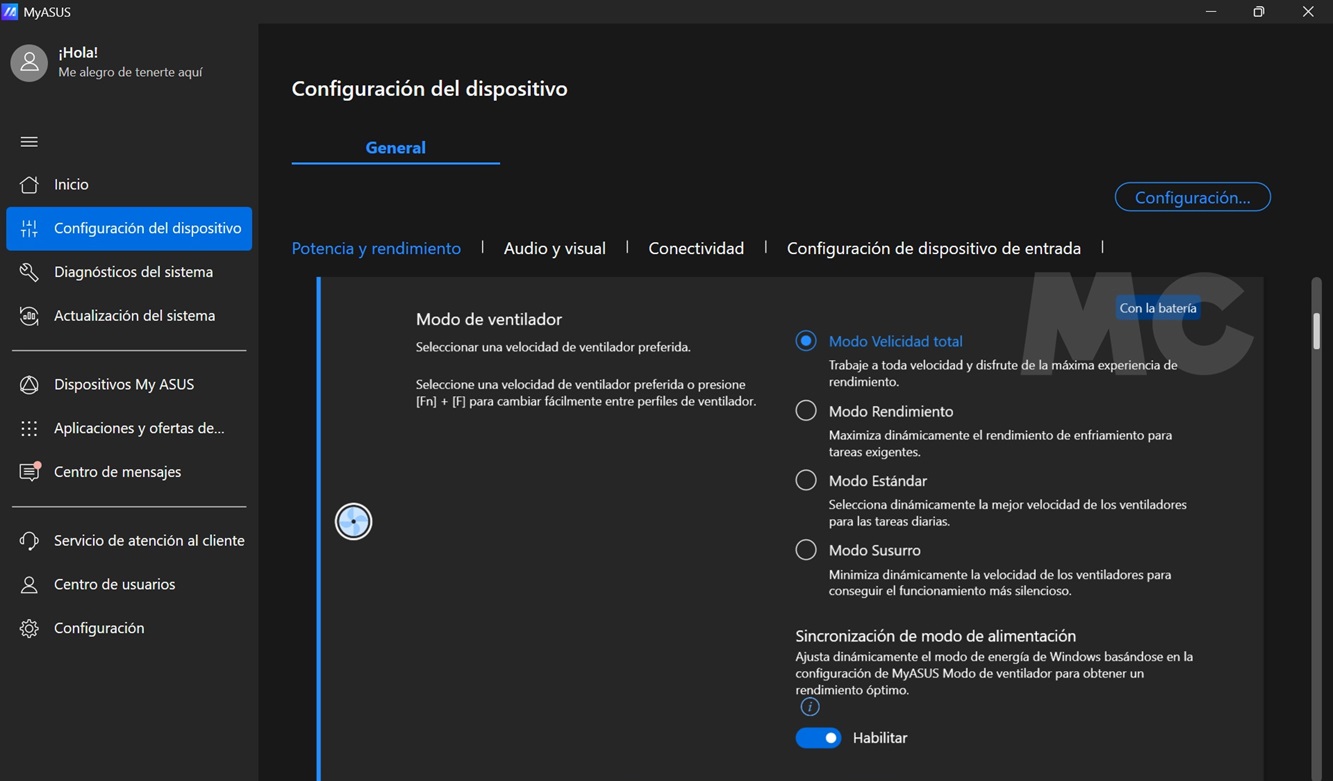Click the vertical scrollbar thumb
This screenshot has height=781, width=1333.
[x=1316, y=331]
